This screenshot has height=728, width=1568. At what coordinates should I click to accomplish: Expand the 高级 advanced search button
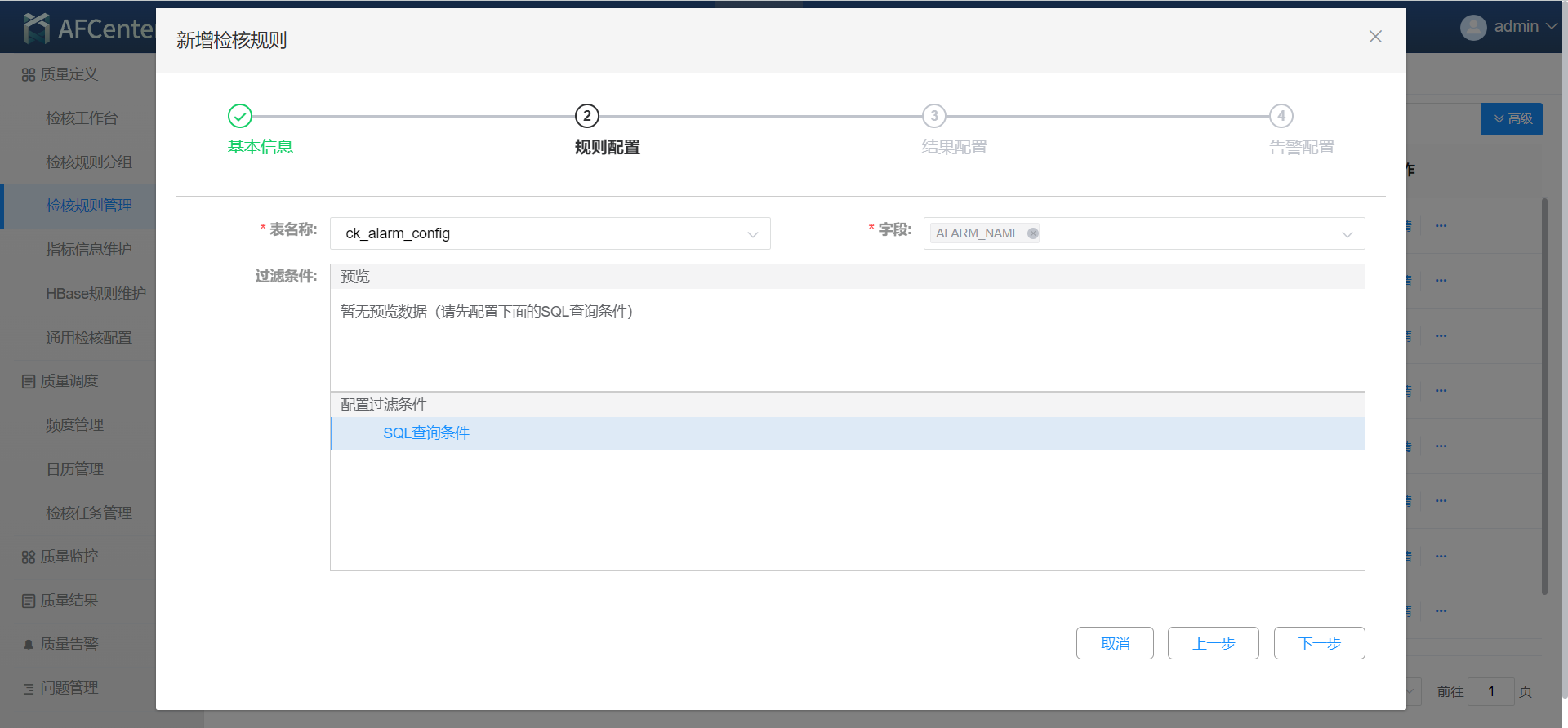click(1512, 119)
